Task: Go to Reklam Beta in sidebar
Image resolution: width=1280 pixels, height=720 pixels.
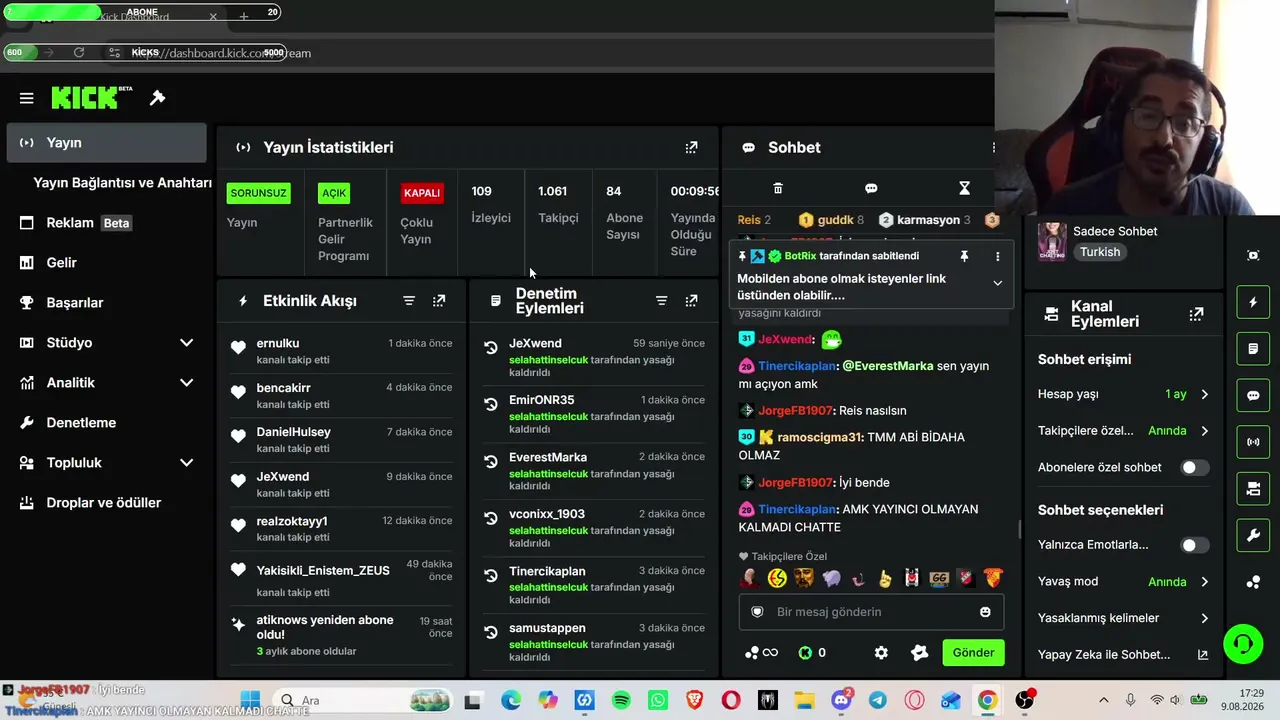Action: [106, 223]
